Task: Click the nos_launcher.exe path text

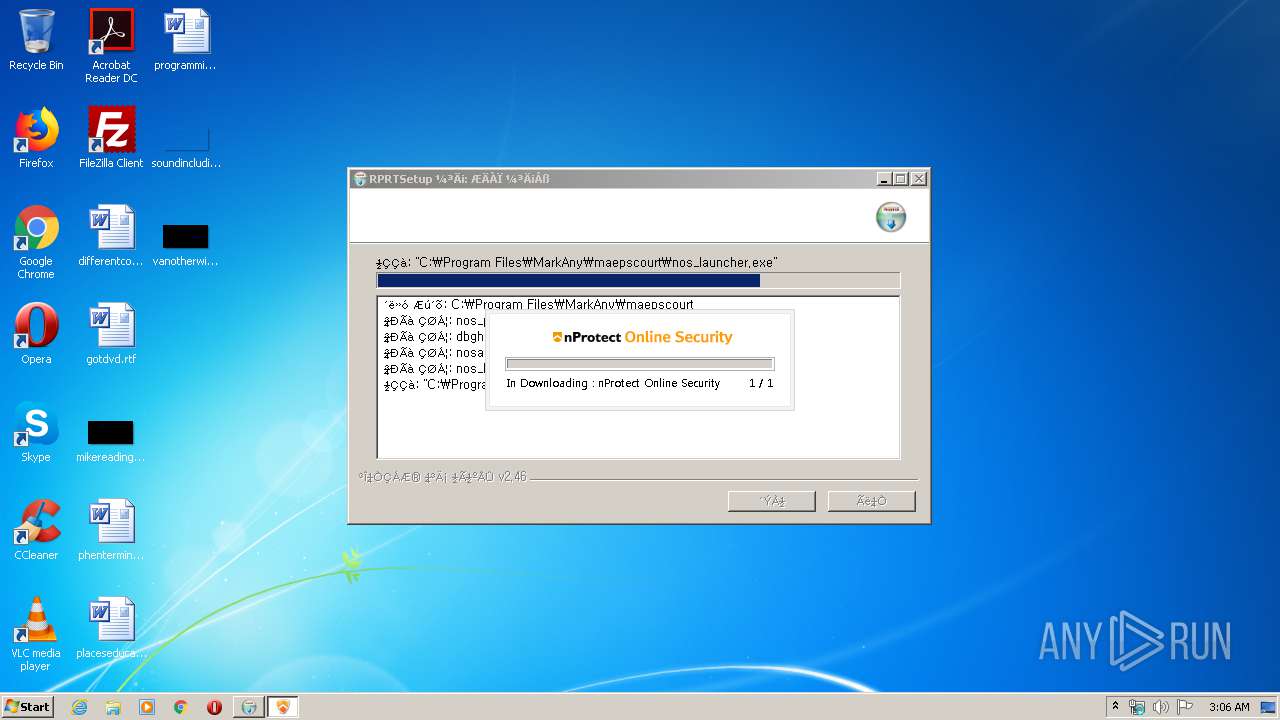Action: 577,263
